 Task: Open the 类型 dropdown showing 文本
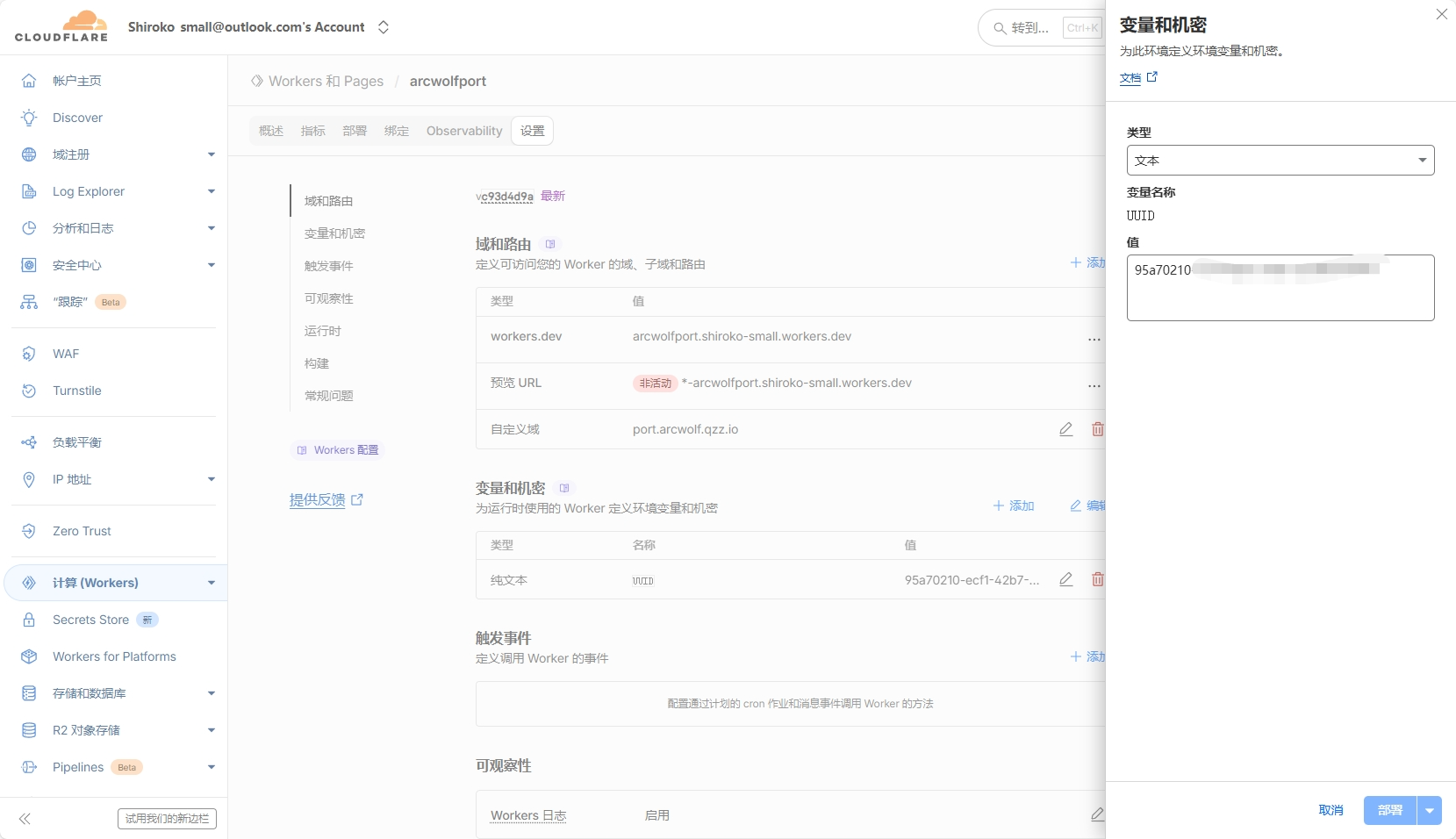click(x=1280, y=161)
